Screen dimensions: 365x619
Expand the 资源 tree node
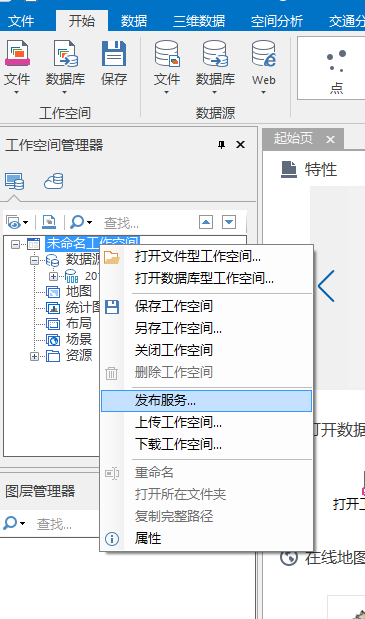[35, 356]
